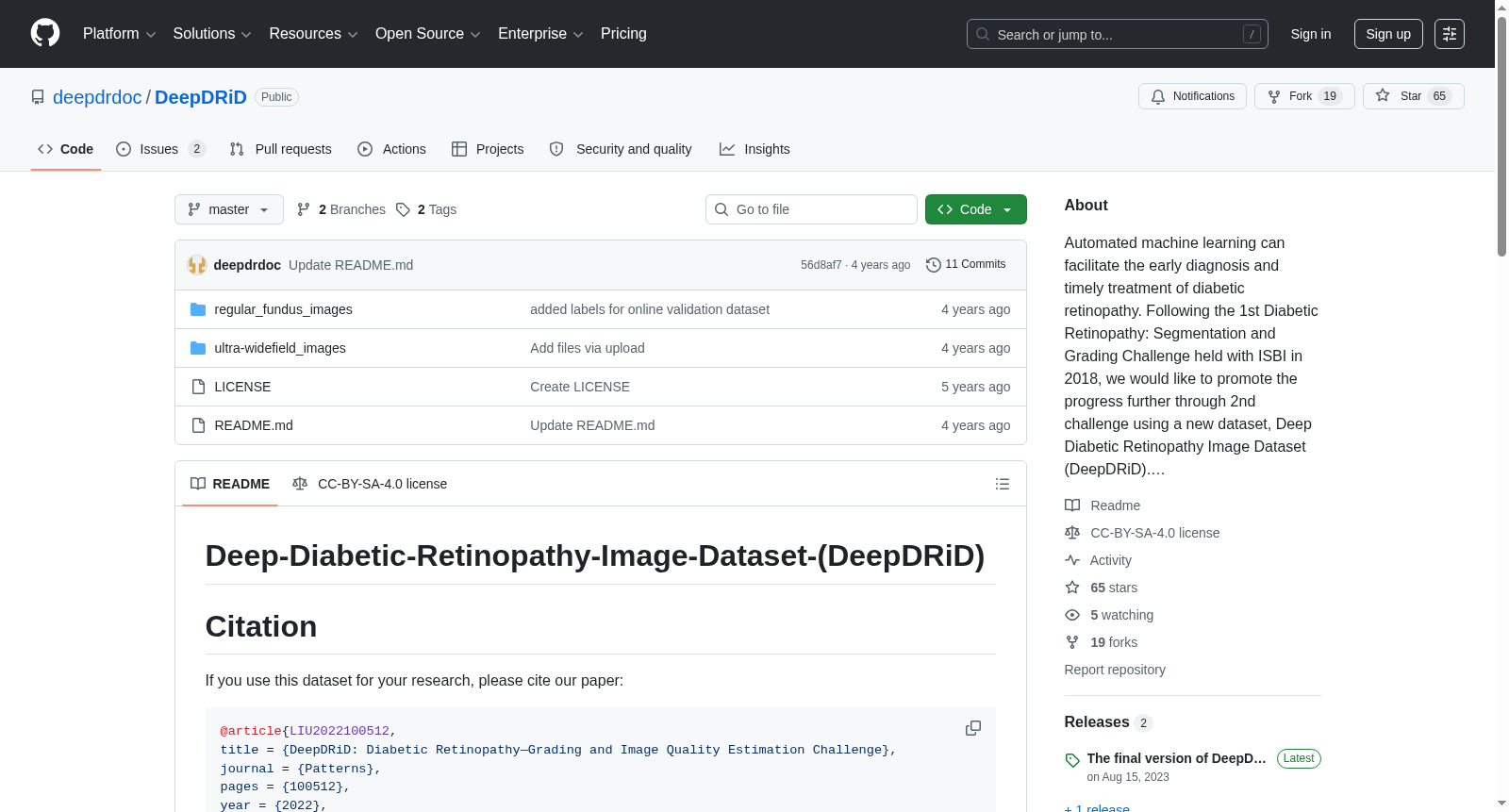This screenshot has height=812, width=1509.
Task: Go to the Actions tab
Action: pyautogui.click(x=392, y=149)
